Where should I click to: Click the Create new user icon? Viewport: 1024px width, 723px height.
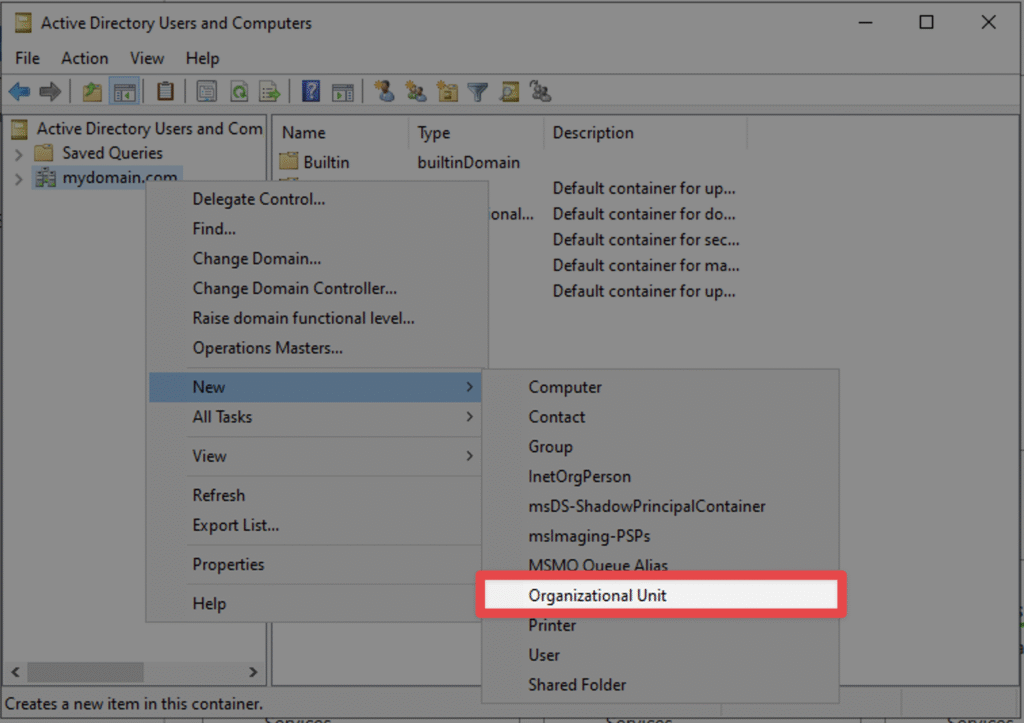tap(384, 91)
